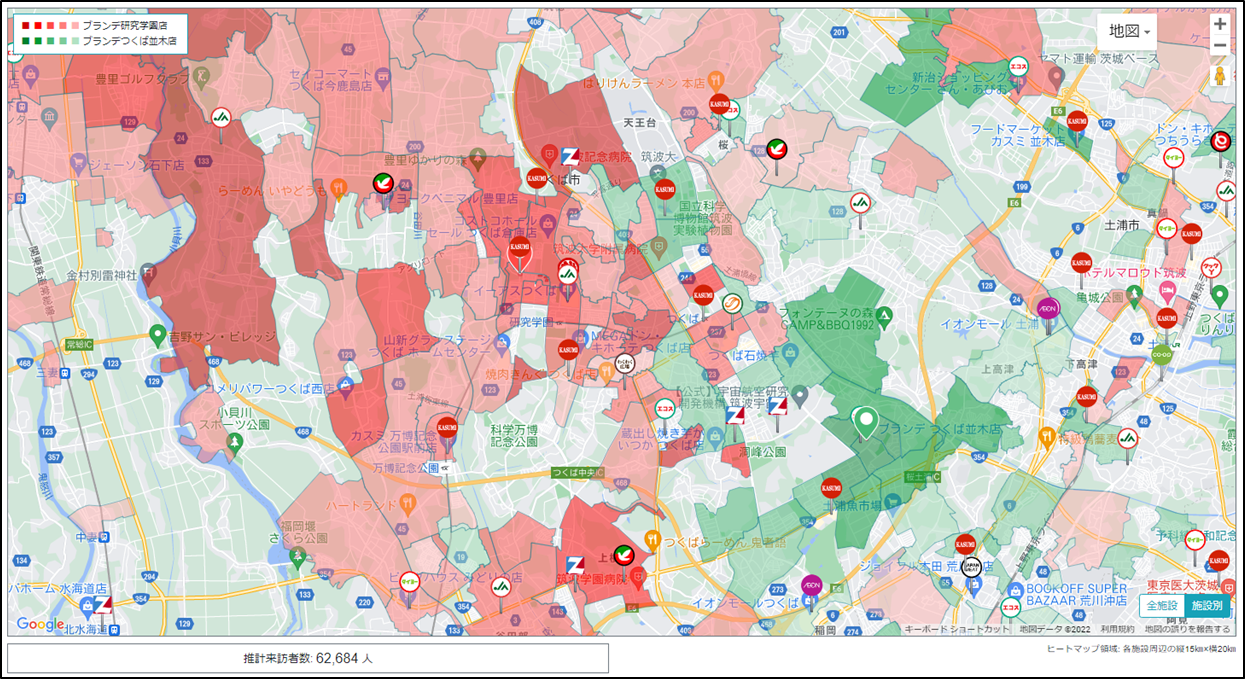Image resolution: width=1245 pixels, height=679 pixels.
Task: Open the 利用規約 terms link
Action: pyautogui.click(x=1117, y=629)
